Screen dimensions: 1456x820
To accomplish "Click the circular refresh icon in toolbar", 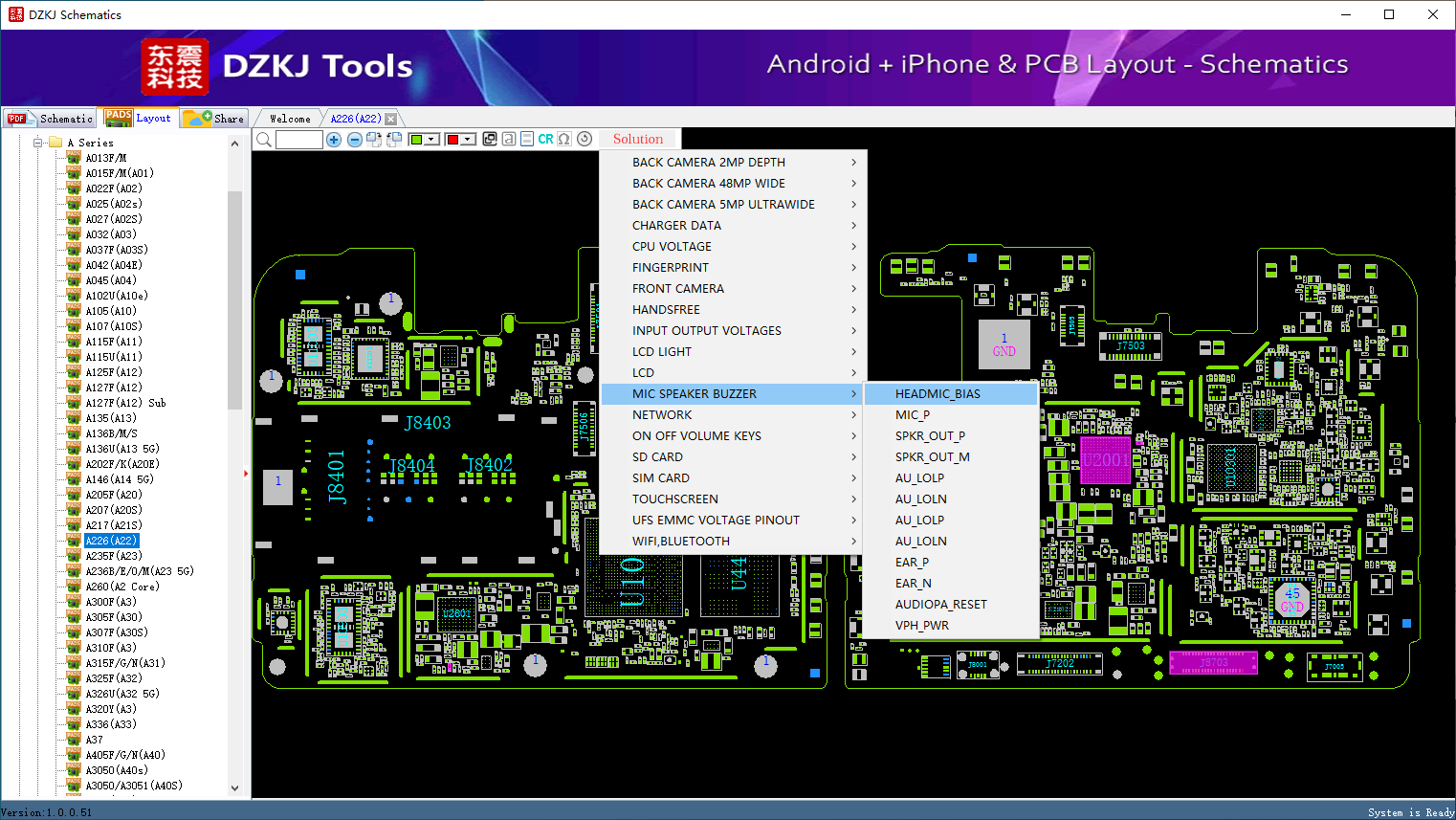I will coord(585,139).
